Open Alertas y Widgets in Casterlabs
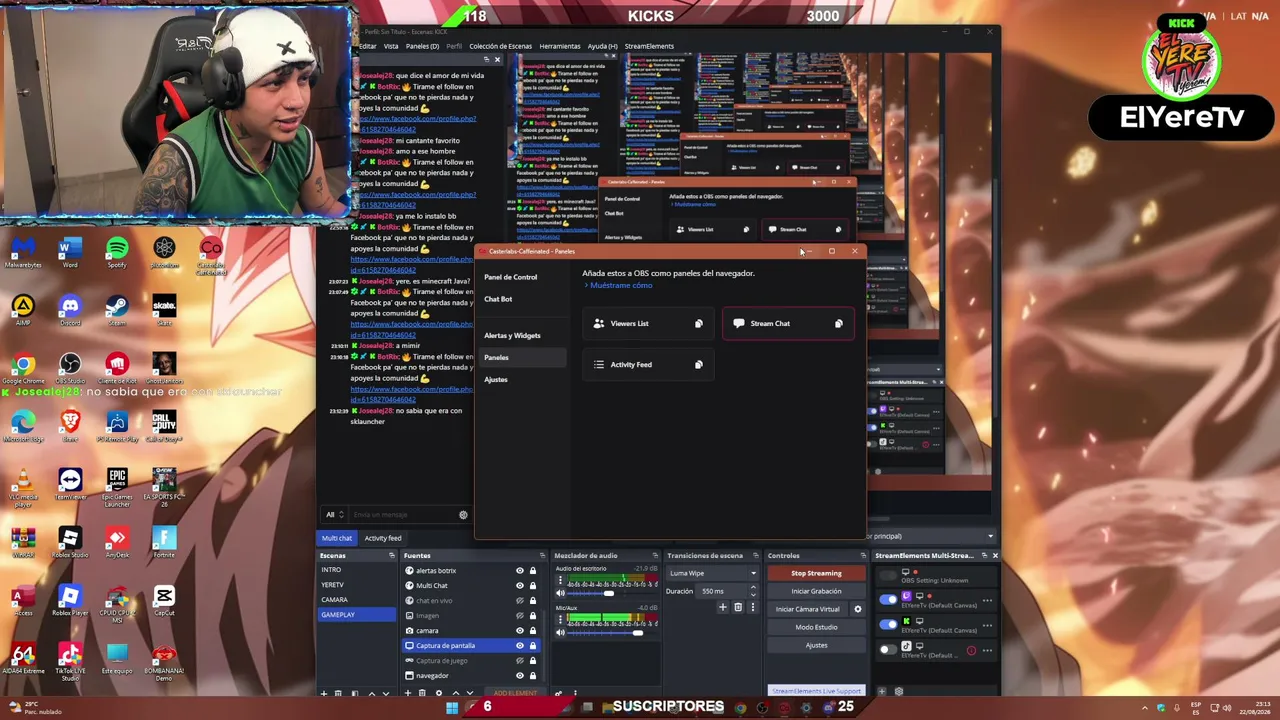Screen dimensions: 1280x720 [x=512, y=336]
